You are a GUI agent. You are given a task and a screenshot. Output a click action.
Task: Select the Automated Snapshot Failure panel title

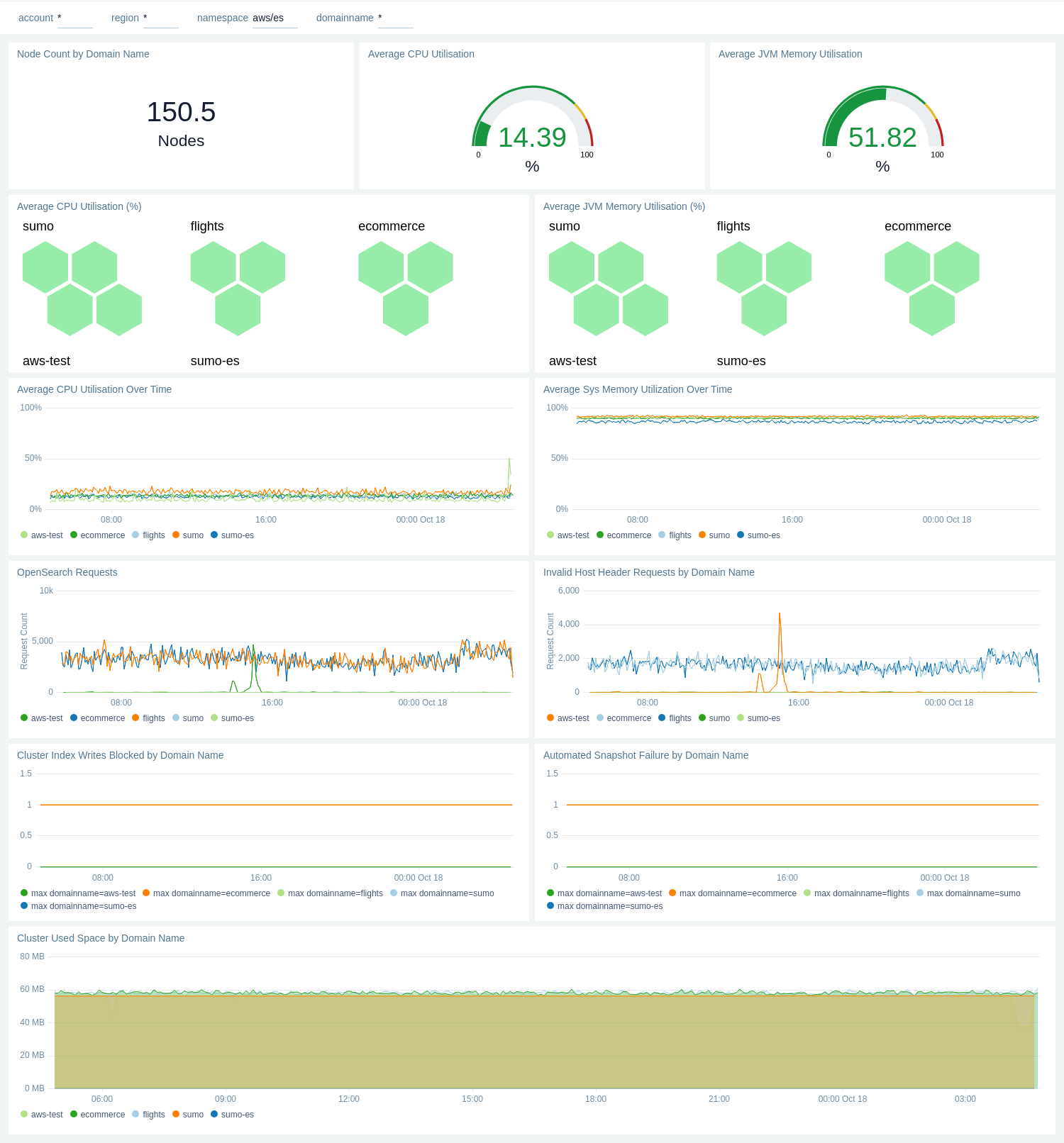click(646, 755)
